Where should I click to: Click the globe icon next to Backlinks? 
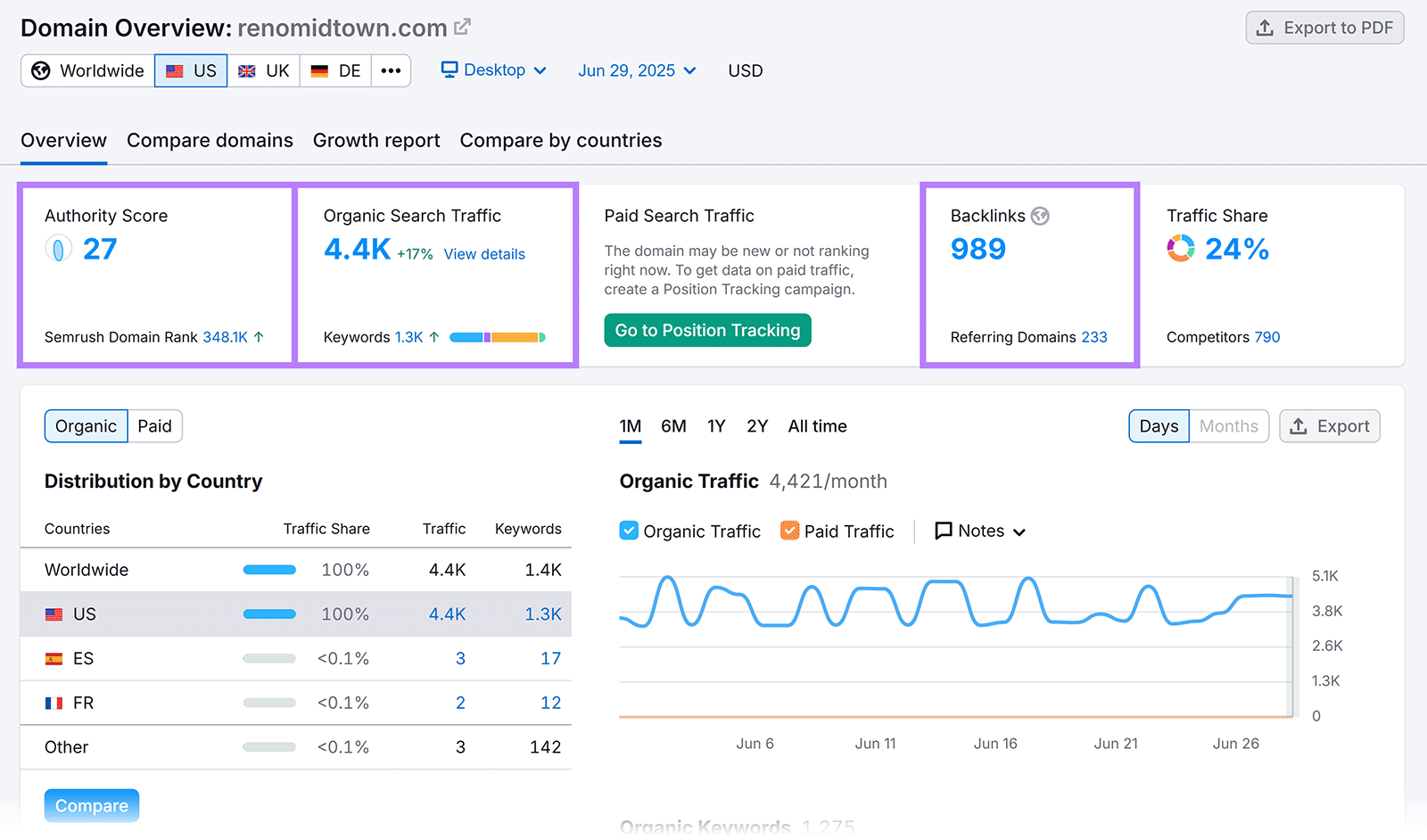1039,215
